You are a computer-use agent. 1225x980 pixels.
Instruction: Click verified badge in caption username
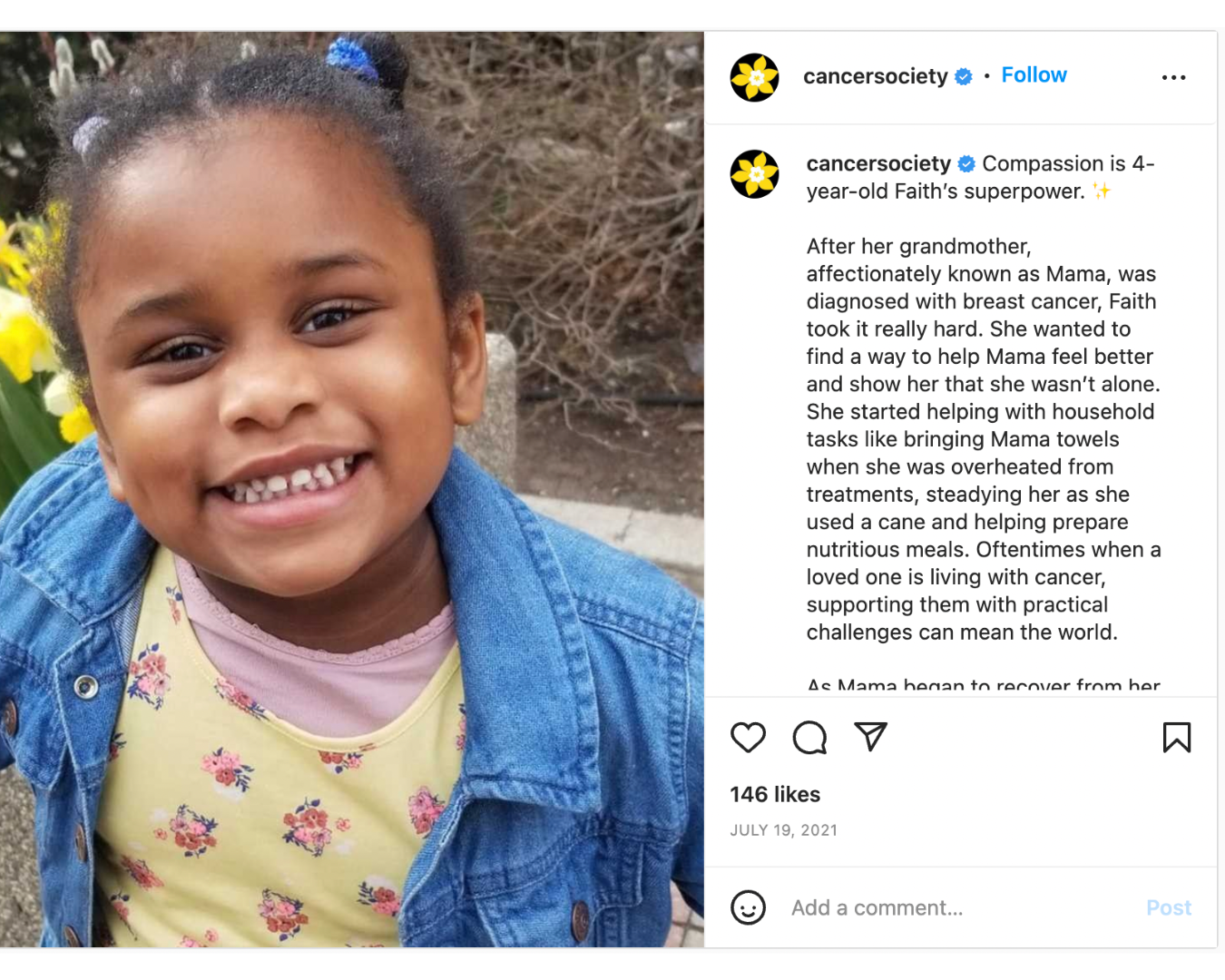pos(967,164)
